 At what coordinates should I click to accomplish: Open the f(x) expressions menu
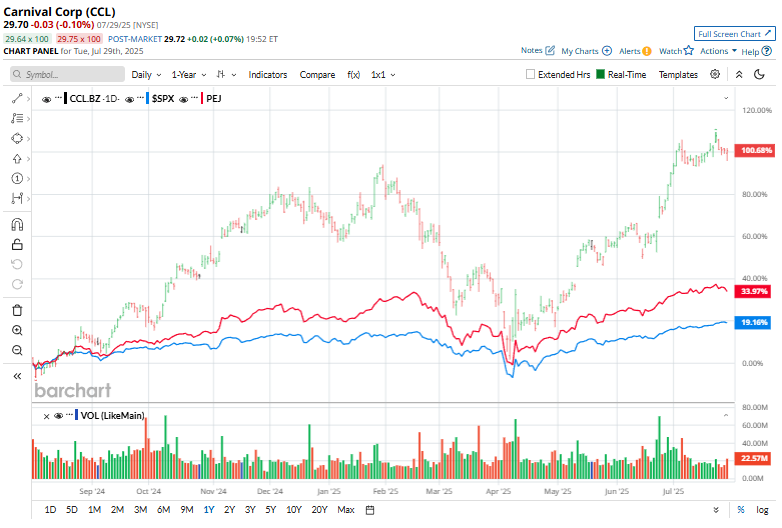[x=354, y=74]
